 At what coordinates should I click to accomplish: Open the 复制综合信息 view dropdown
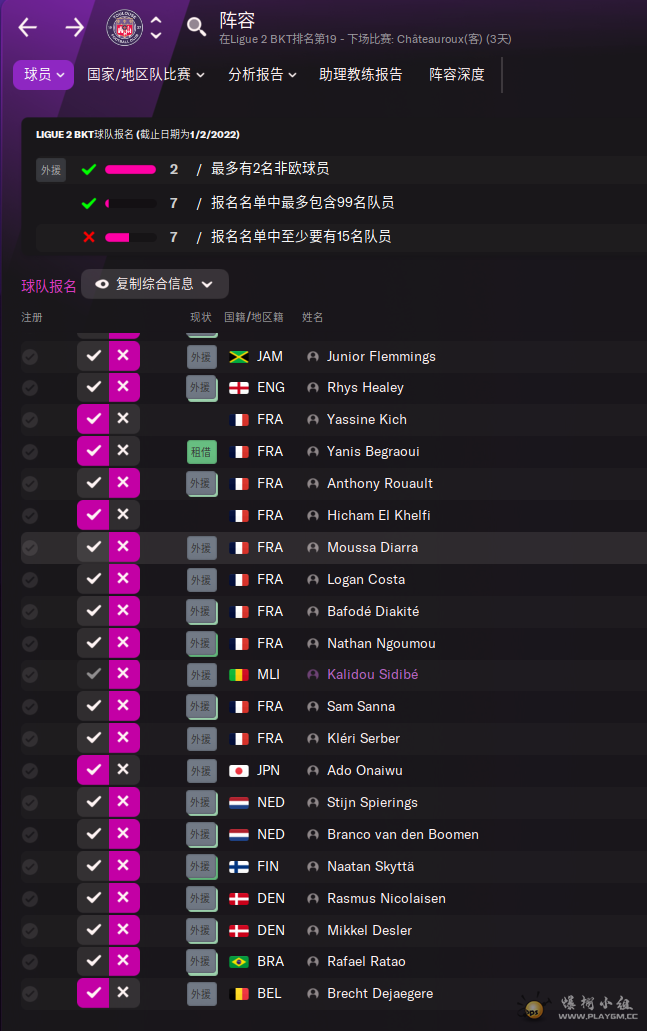pos(154,284)
